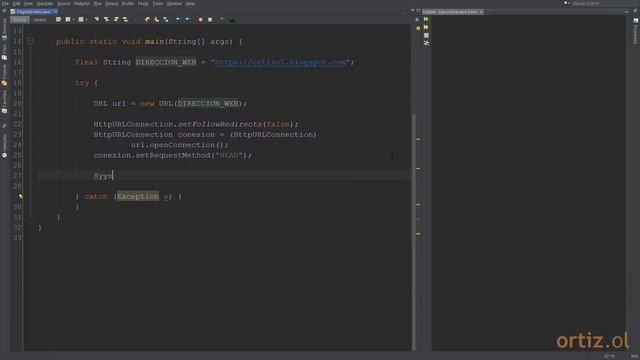The width and height of the screenshot is (640, 360).
Task: Open the Edit menu
Action: pyautogui.click(x=16, y=4)
